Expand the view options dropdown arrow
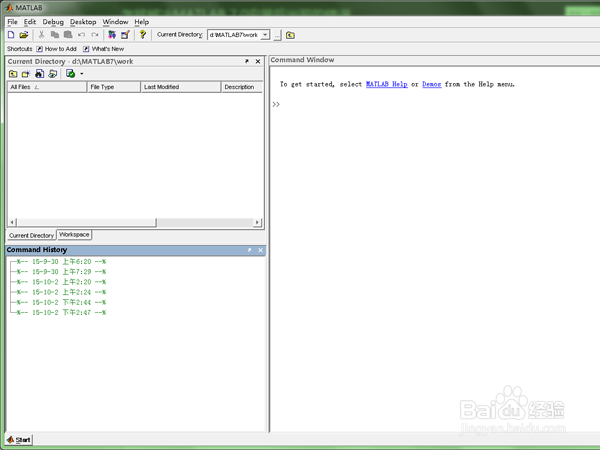 coord(82,74)
